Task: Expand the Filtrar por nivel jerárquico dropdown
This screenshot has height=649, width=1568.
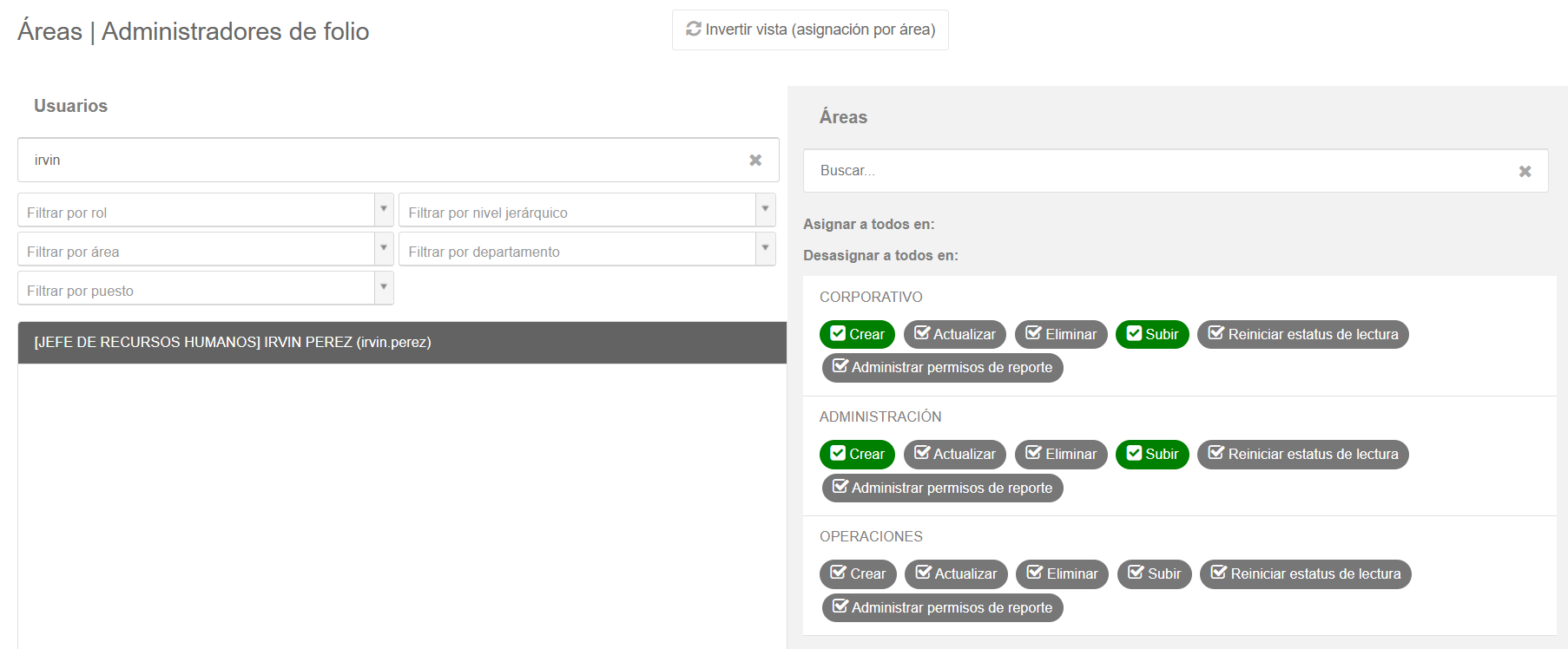Action: pyautogui.click(x=586, y=211)
